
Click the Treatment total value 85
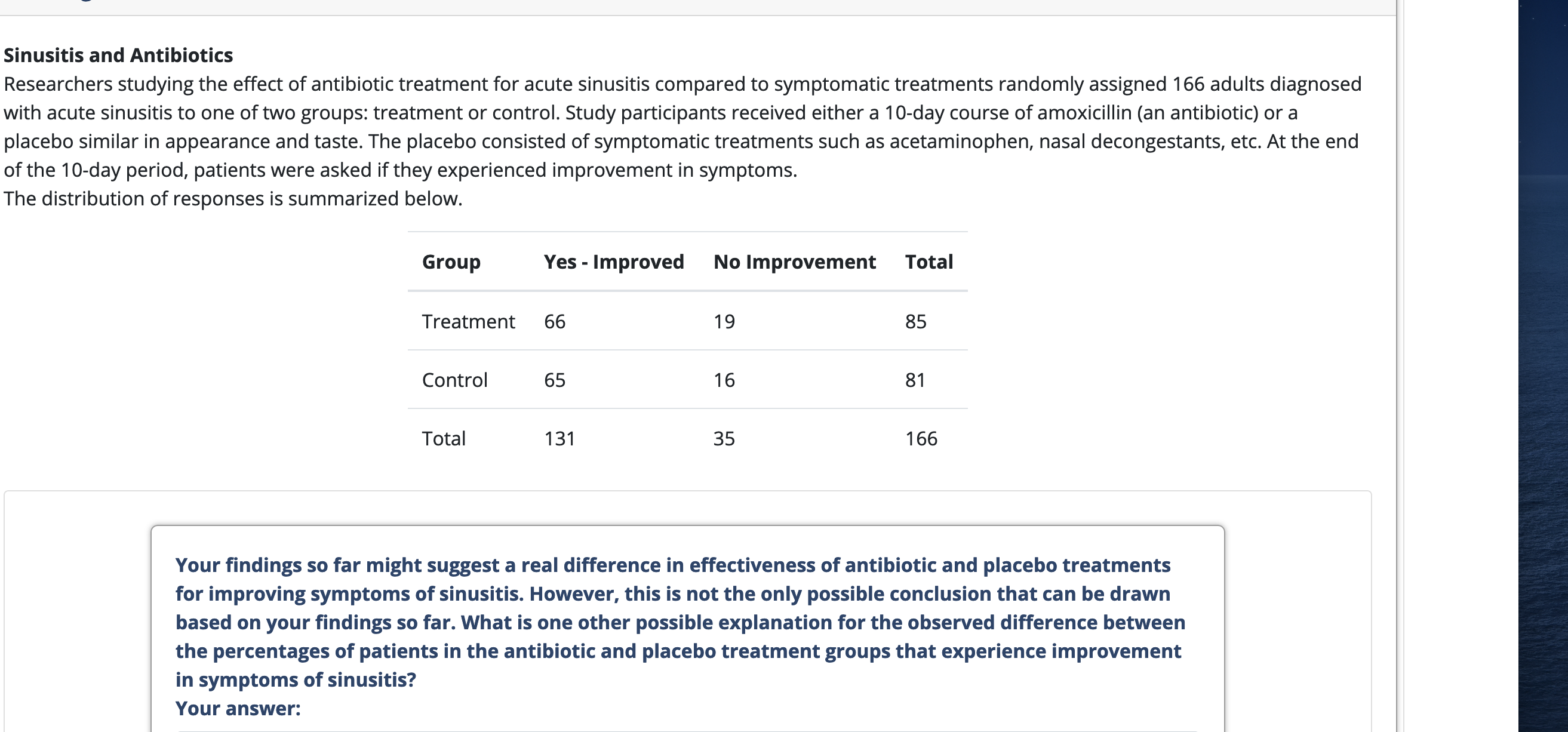pyautogui.click(x=915, y=321)
